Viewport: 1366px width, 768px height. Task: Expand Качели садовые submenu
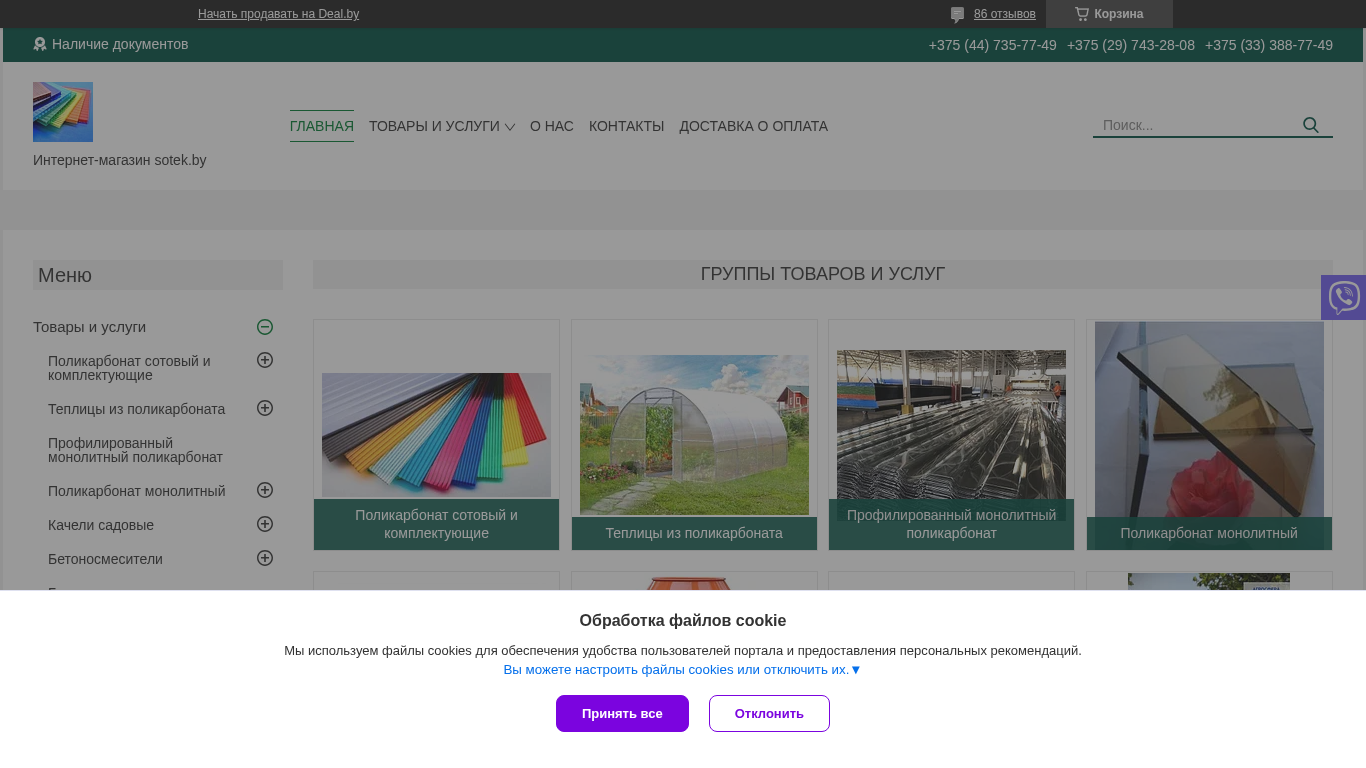pyautogui.click(x=265, y=524)
